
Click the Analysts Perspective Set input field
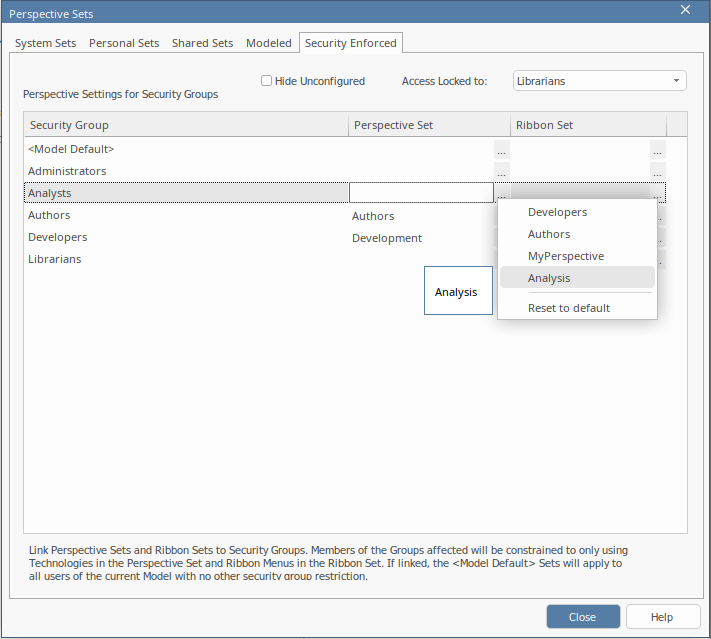click(421, 193)
